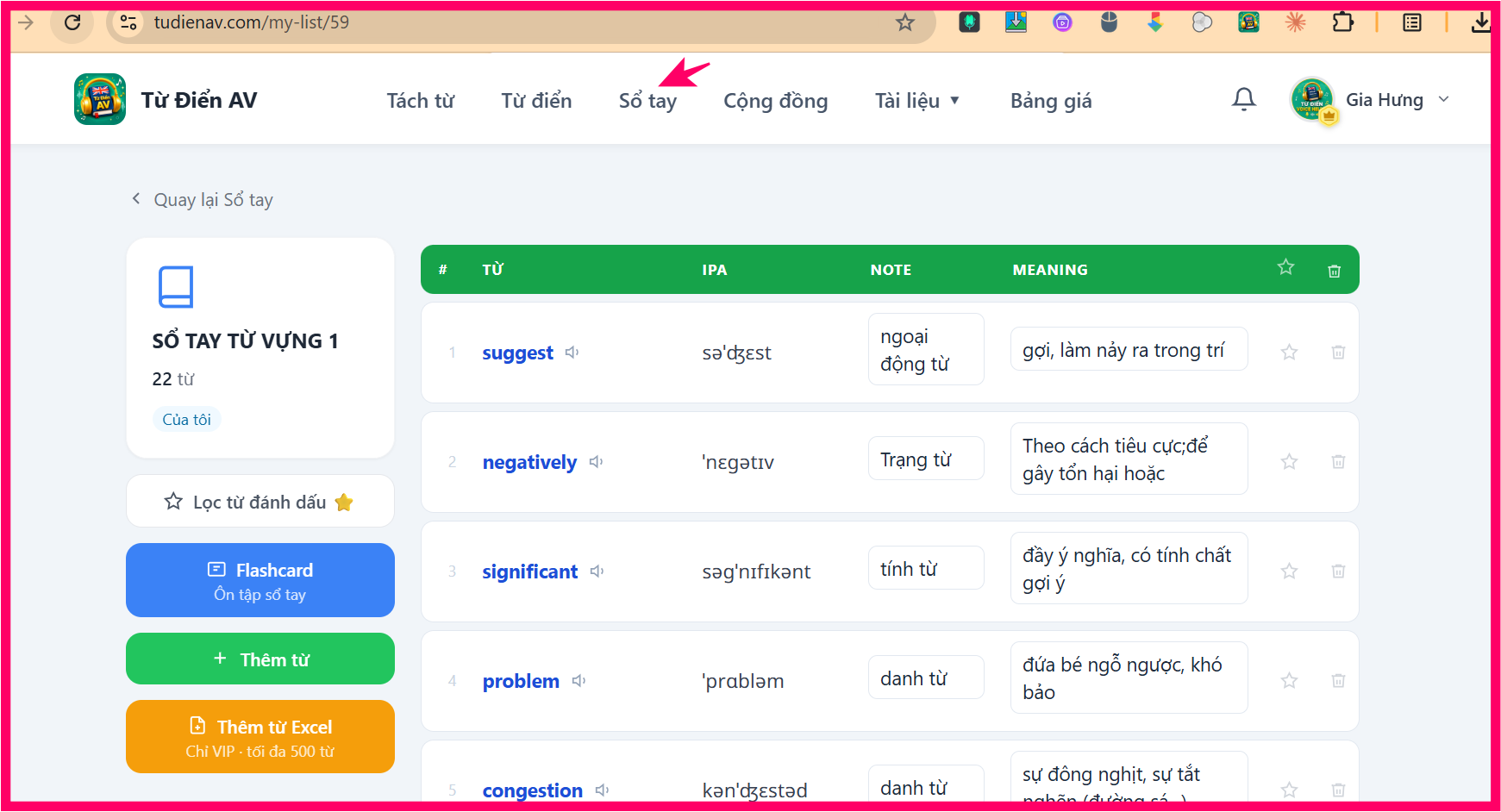Edit meaning 'đầy ý nghĩa, có tính chất gợi ý'

pos(1129,568)
